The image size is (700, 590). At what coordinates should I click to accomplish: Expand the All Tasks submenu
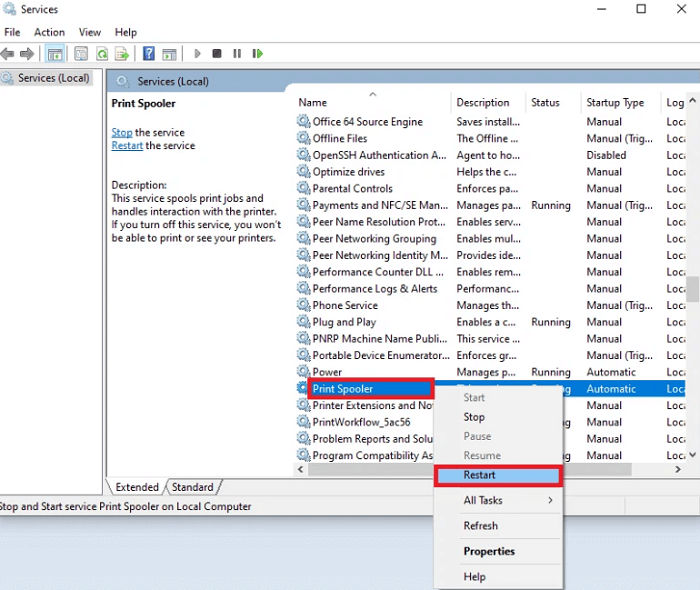click(498, 500)
